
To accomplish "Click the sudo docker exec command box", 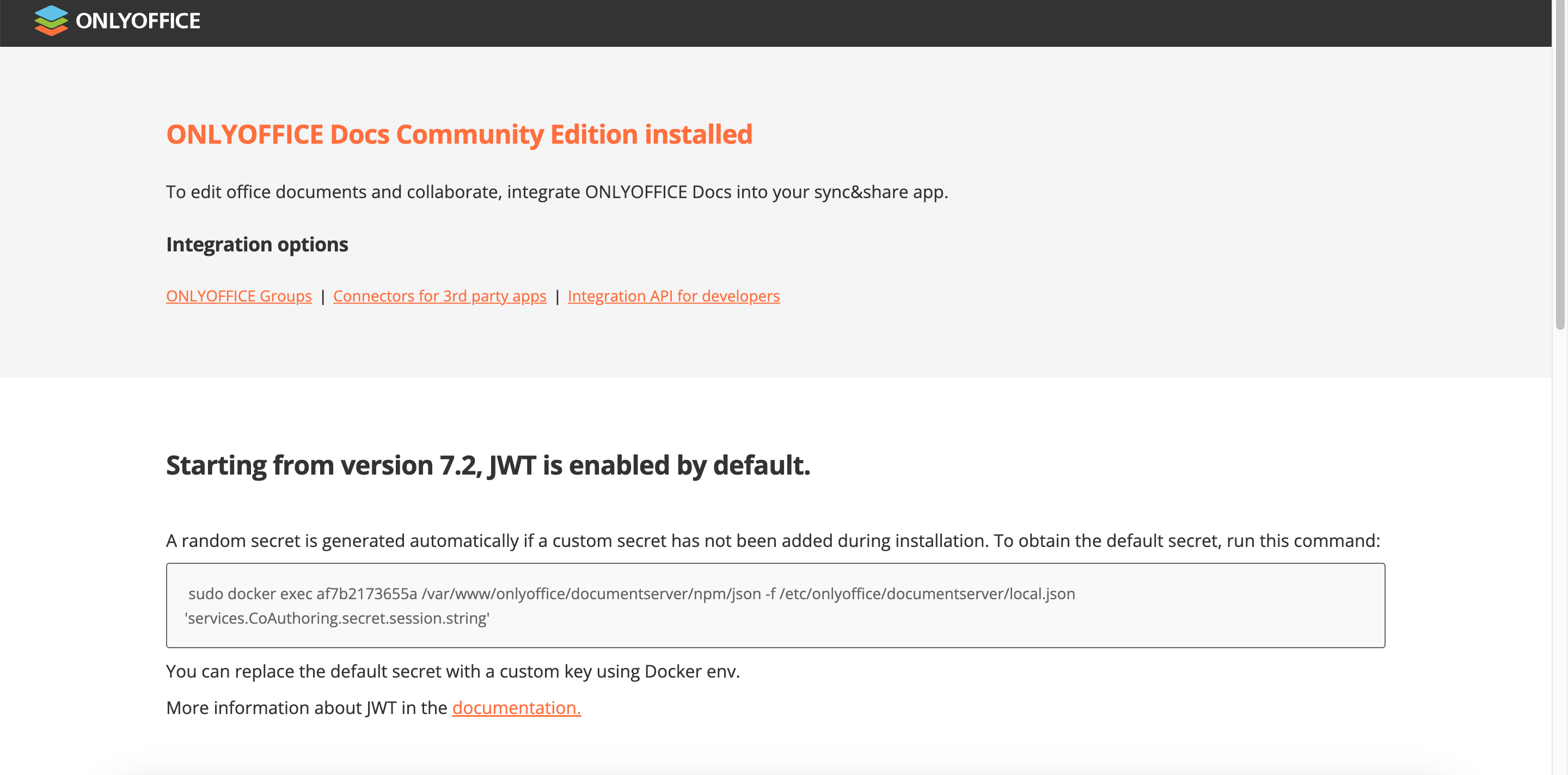I will (x=775, y=605).
